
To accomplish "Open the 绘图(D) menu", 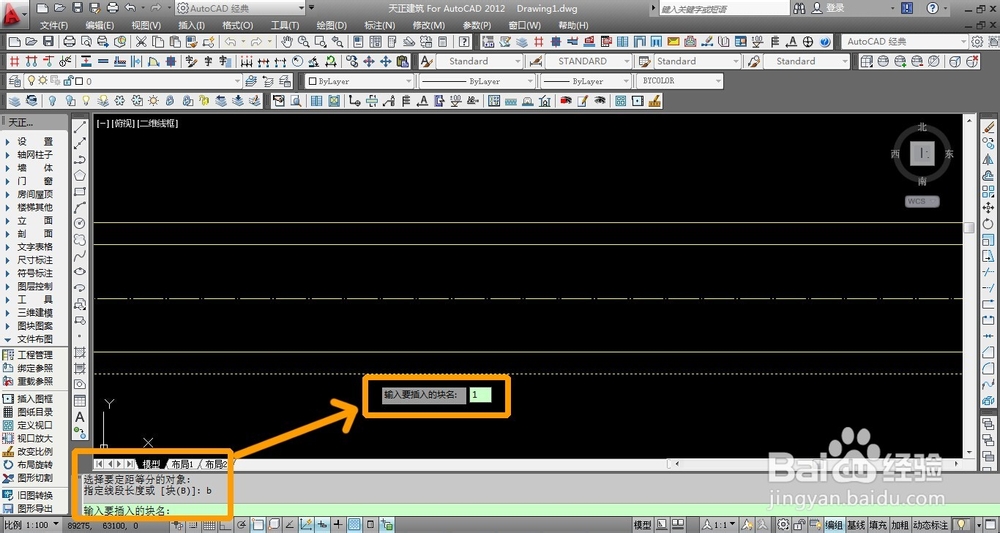I will [332, 25].
